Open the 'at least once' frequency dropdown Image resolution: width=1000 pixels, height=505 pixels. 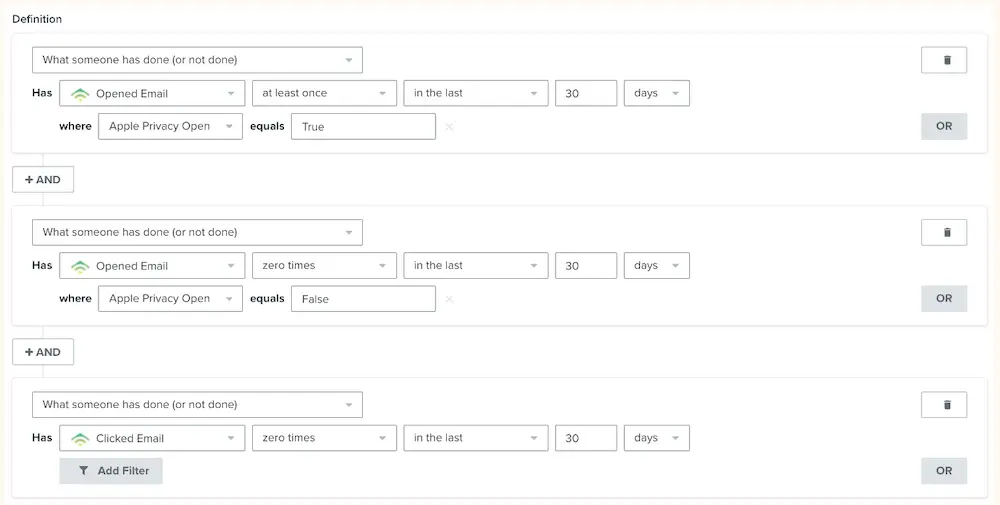click(324, 93)
